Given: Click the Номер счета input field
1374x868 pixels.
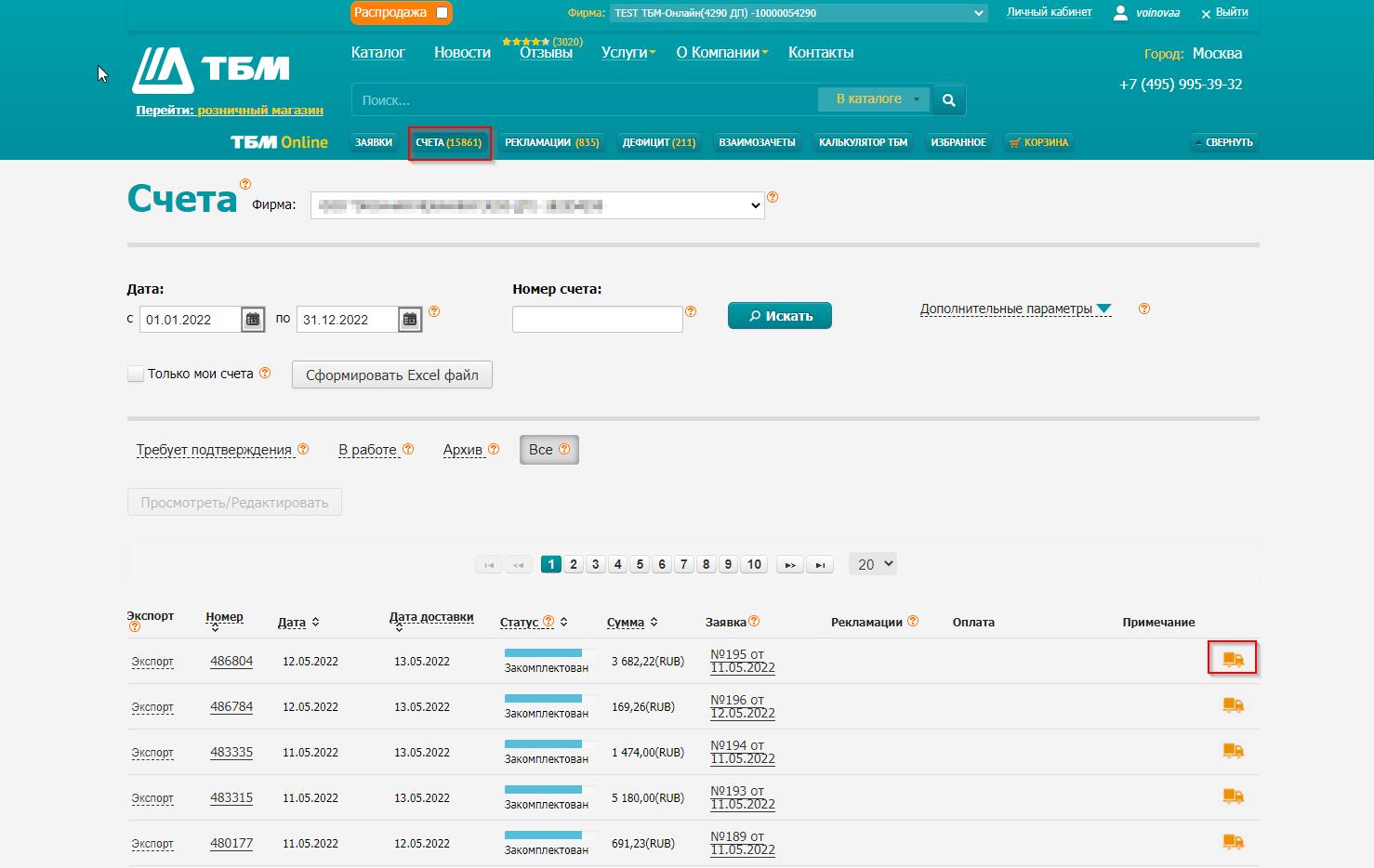Looking at the screenshot, I should [x=597, y=319].
